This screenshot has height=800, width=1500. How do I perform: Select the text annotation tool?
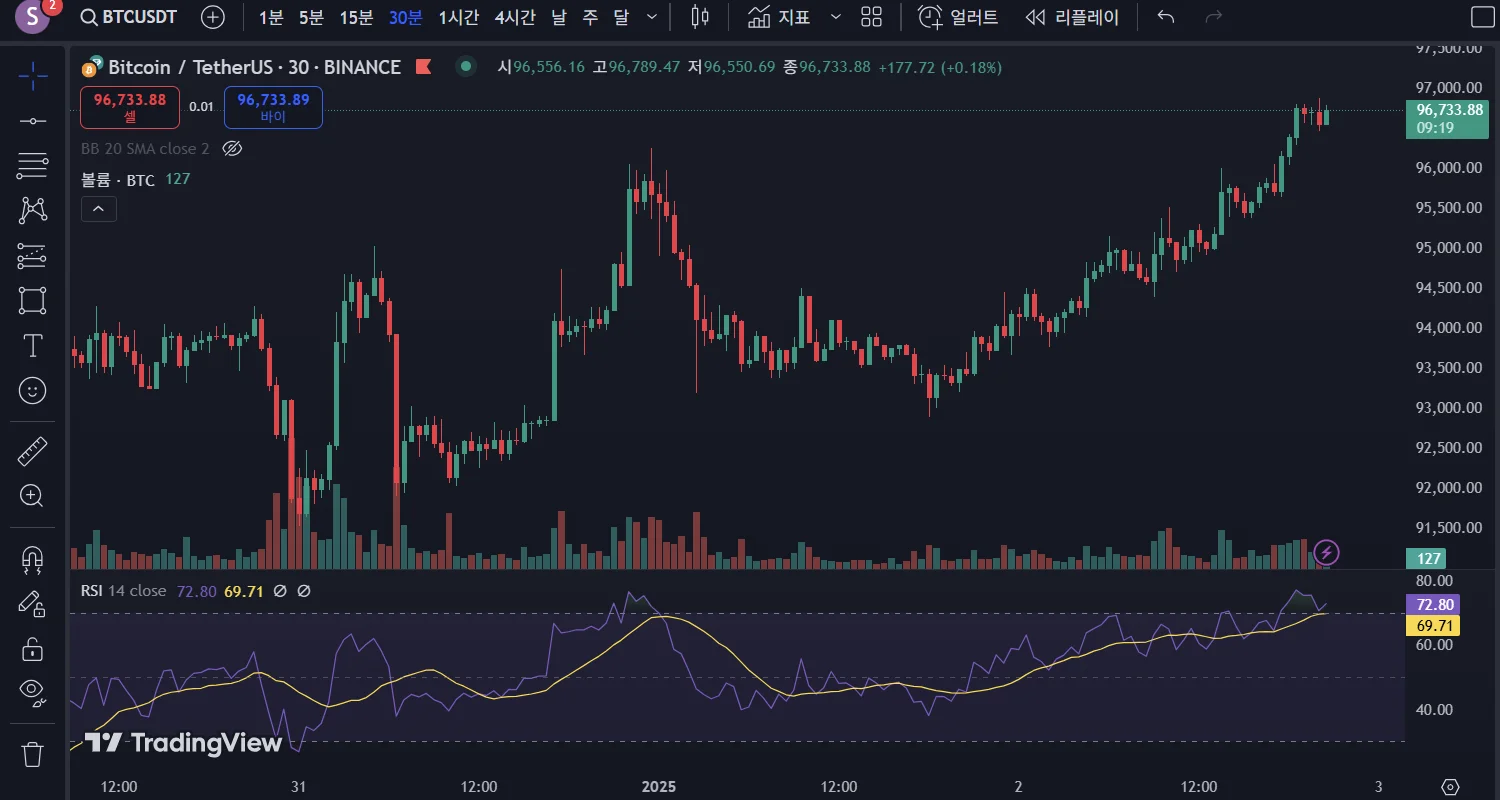[x=32, y=346]
